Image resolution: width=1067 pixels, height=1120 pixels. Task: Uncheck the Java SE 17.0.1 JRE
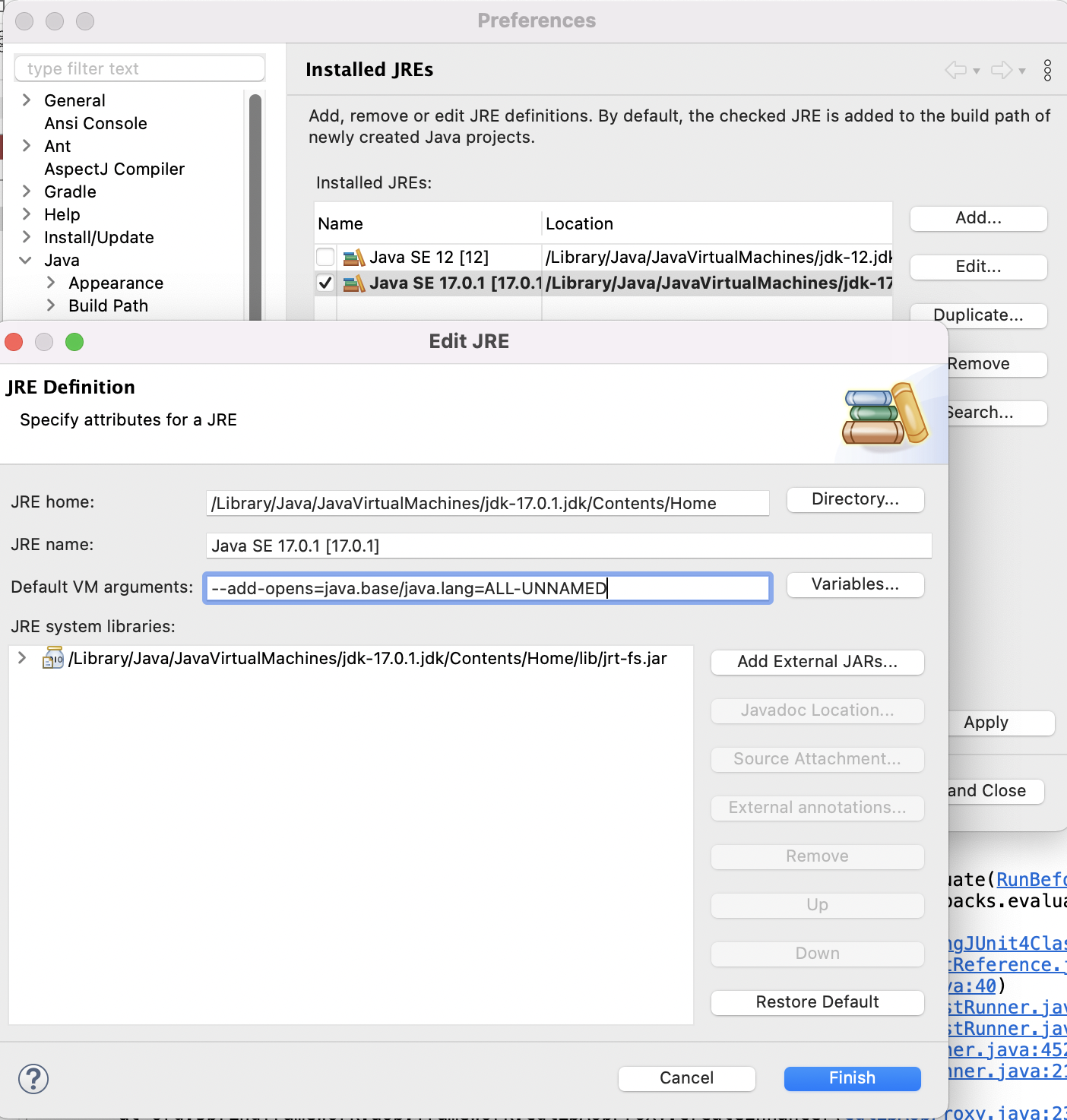pyautogui.click(x=325, y=283)
